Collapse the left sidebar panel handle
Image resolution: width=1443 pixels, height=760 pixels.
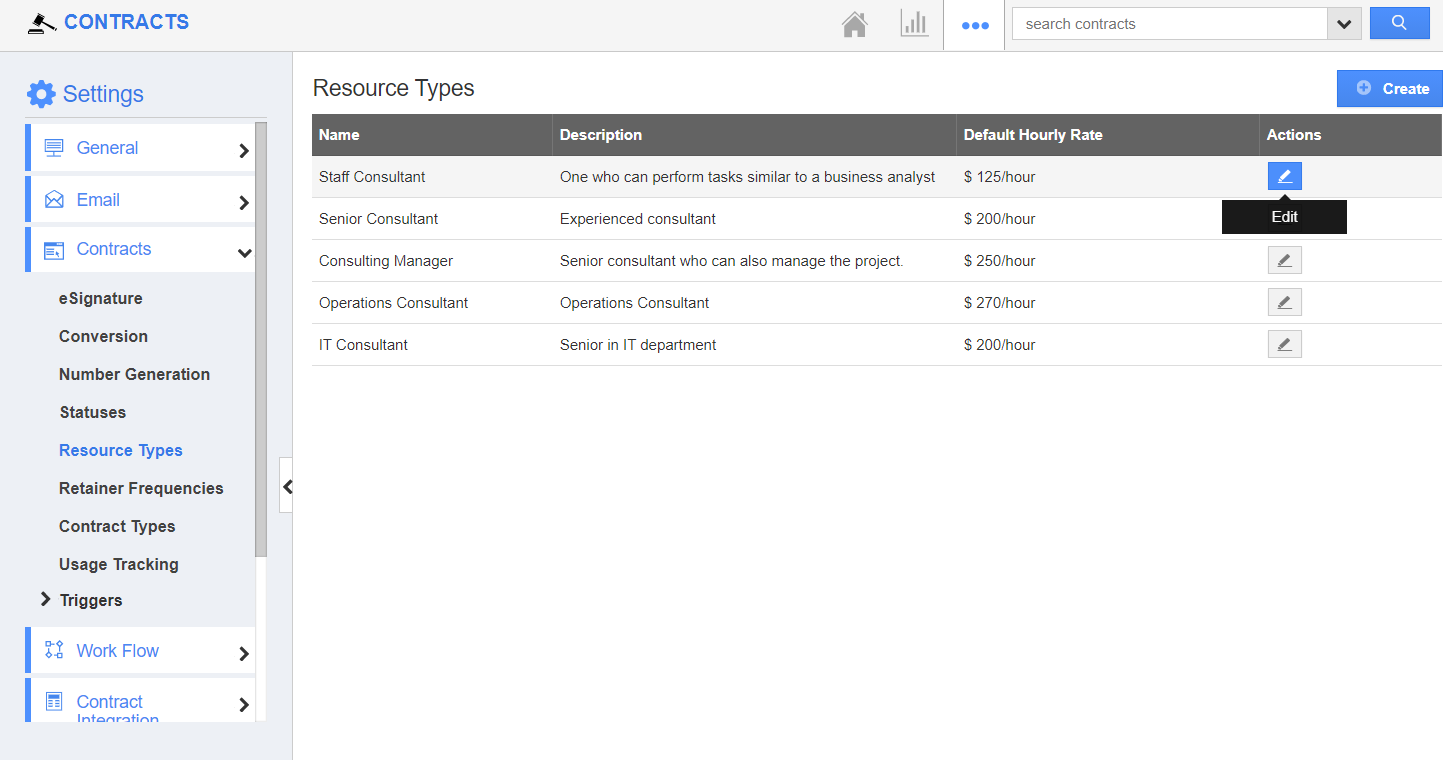pos(287,487)
